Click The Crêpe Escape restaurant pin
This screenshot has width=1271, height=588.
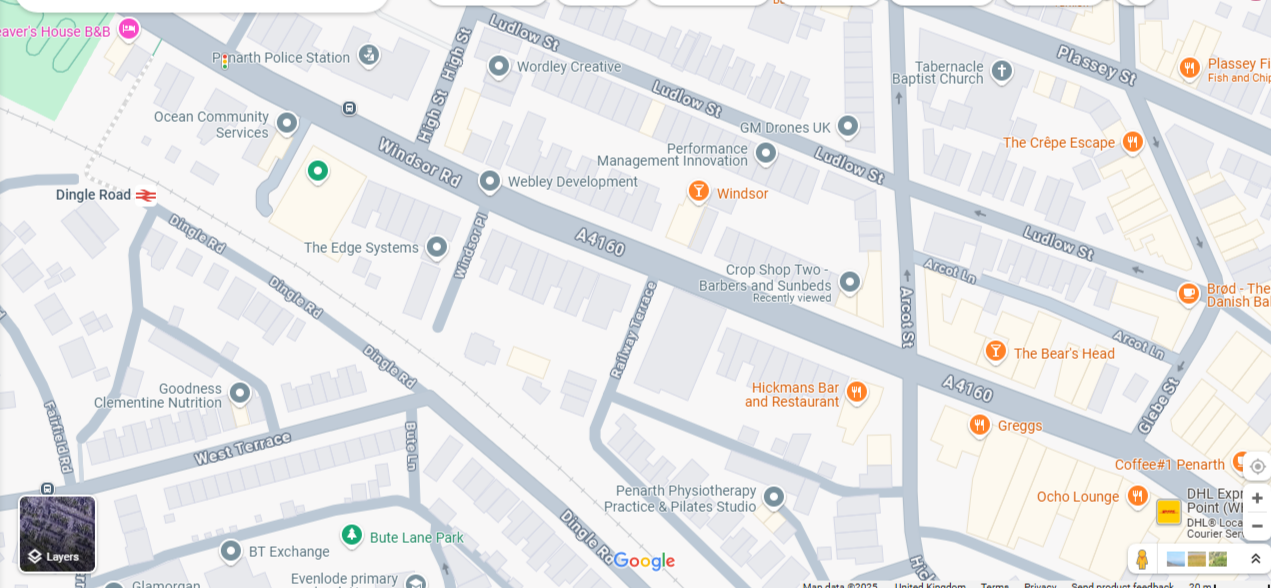1132,142
